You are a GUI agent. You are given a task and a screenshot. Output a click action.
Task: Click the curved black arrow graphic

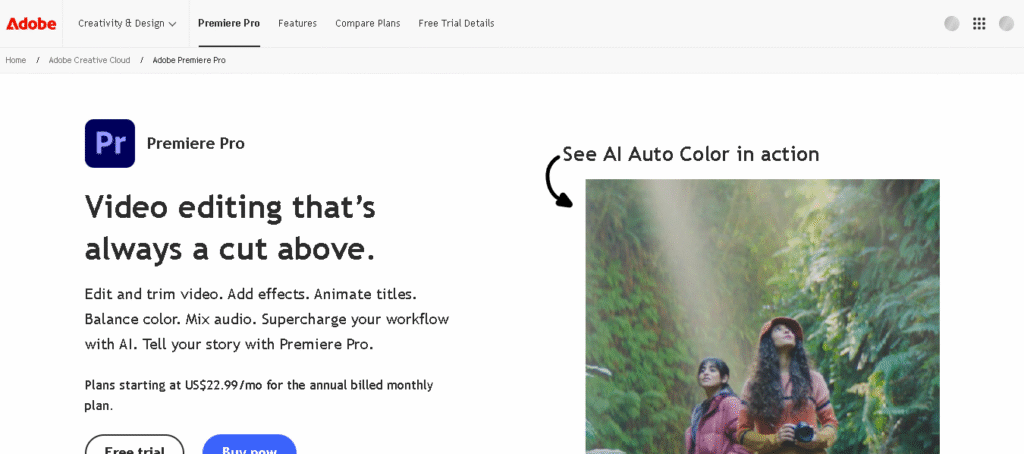click(x=557, y=182)
